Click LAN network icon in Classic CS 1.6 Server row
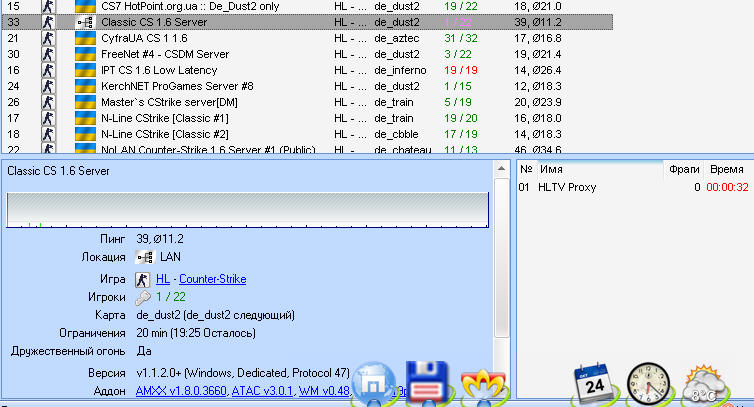754x407 pixels. tap(85, 22)
